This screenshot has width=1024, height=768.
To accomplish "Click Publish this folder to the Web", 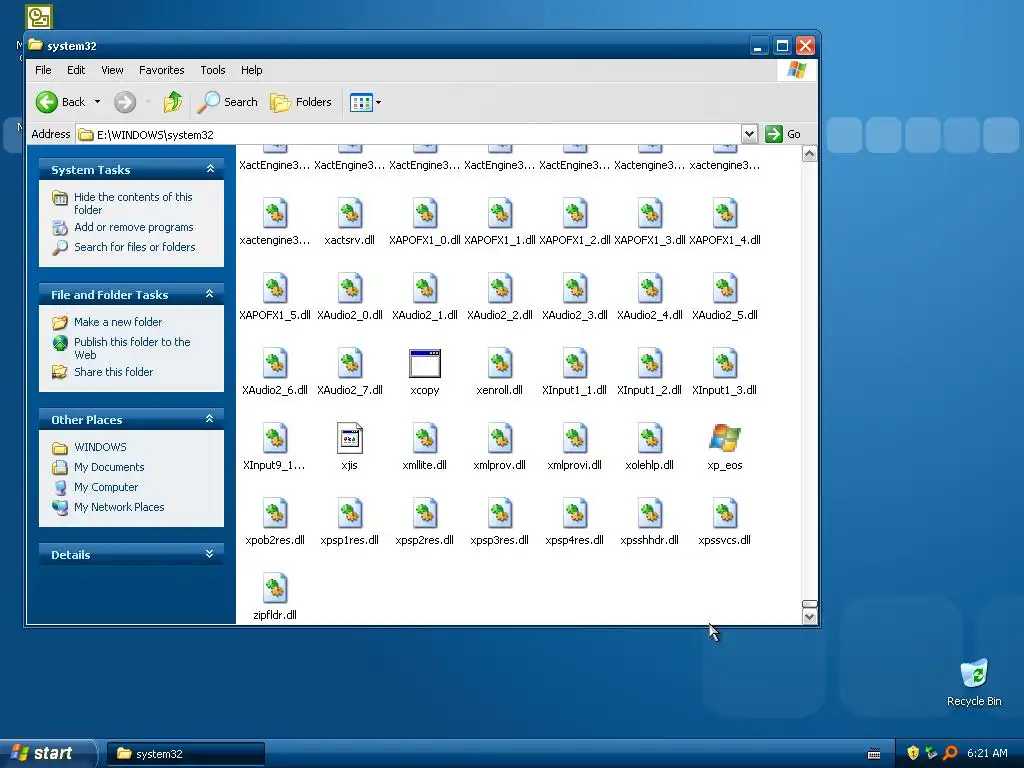I will coord(132,348).
